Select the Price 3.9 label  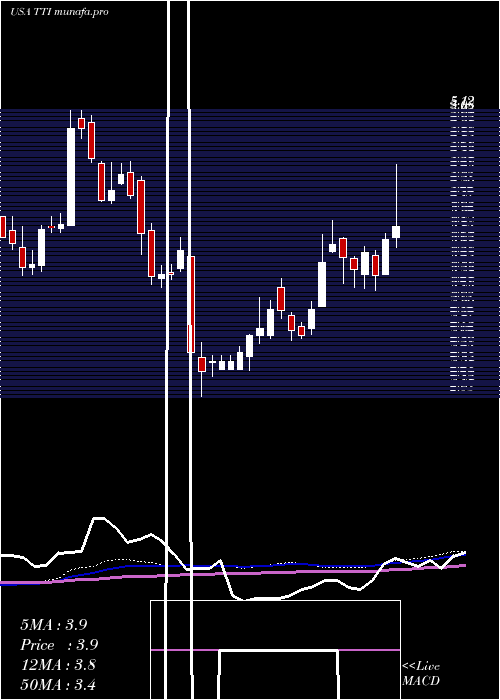(59, 645)
